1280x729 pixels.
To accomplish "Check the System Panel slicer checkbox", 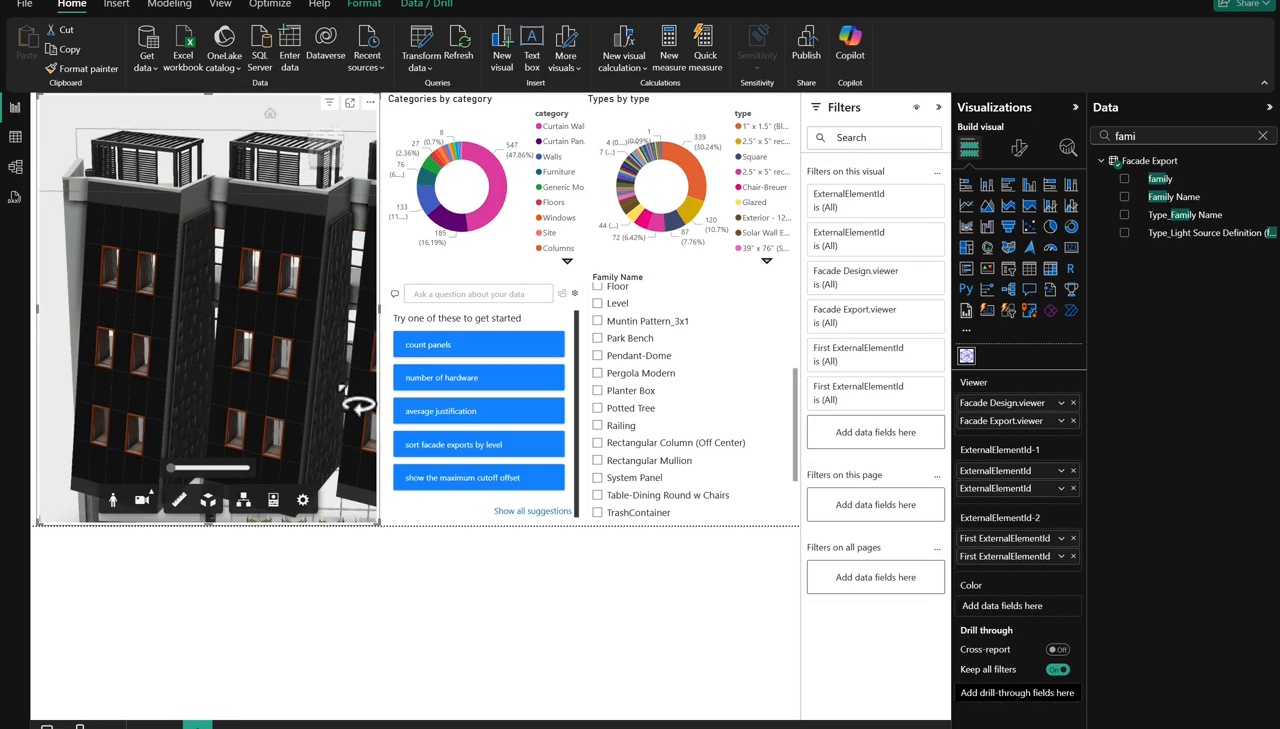I will tap(597, 477).
